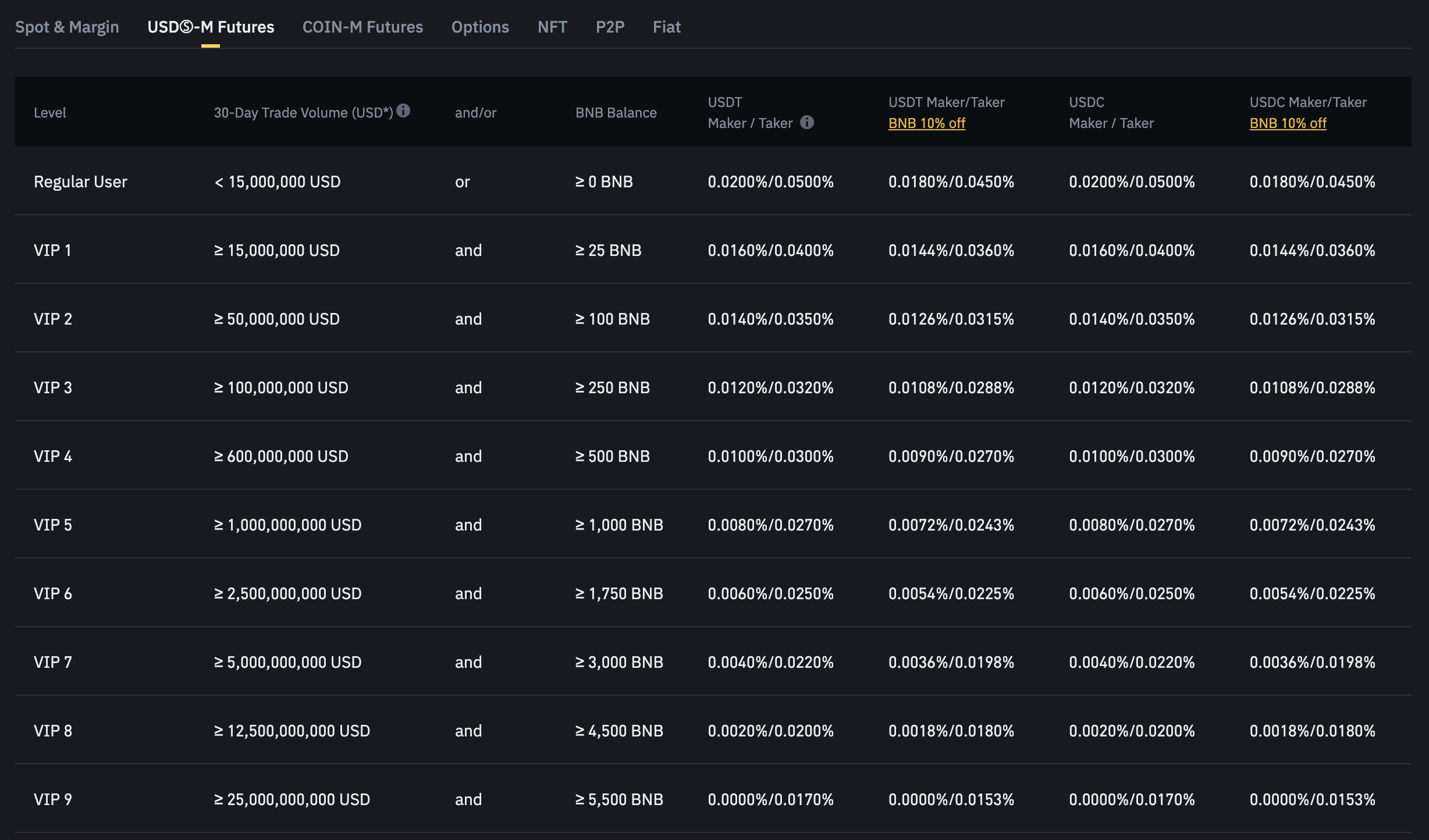Click the '< 15,000,000 USD' volume cell
This screenshot has width=1429, height=840.
click(x=278, y=181)
